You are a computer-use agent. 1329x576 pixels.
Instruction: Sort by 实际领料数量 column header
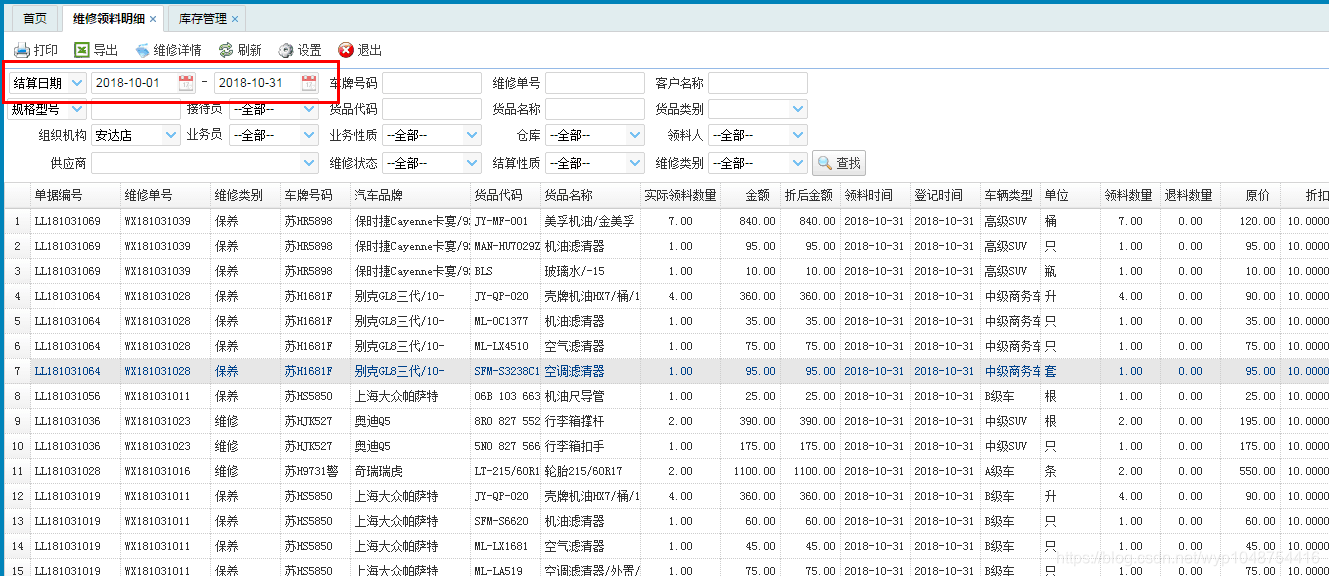click(x=680, y=196)
